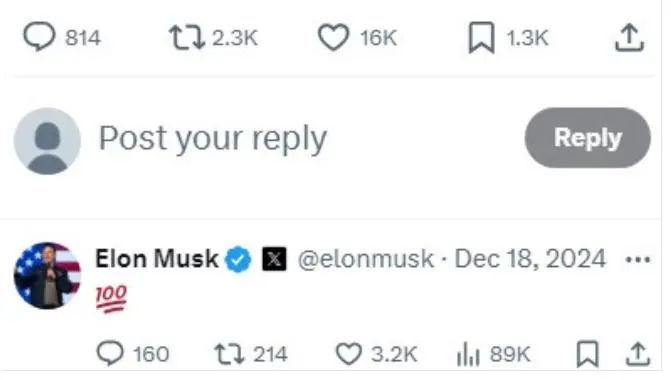Viewport: 671px width, 380px height.
Task: Open the three-dot more options menu
Action: click(x=638, y=259)
